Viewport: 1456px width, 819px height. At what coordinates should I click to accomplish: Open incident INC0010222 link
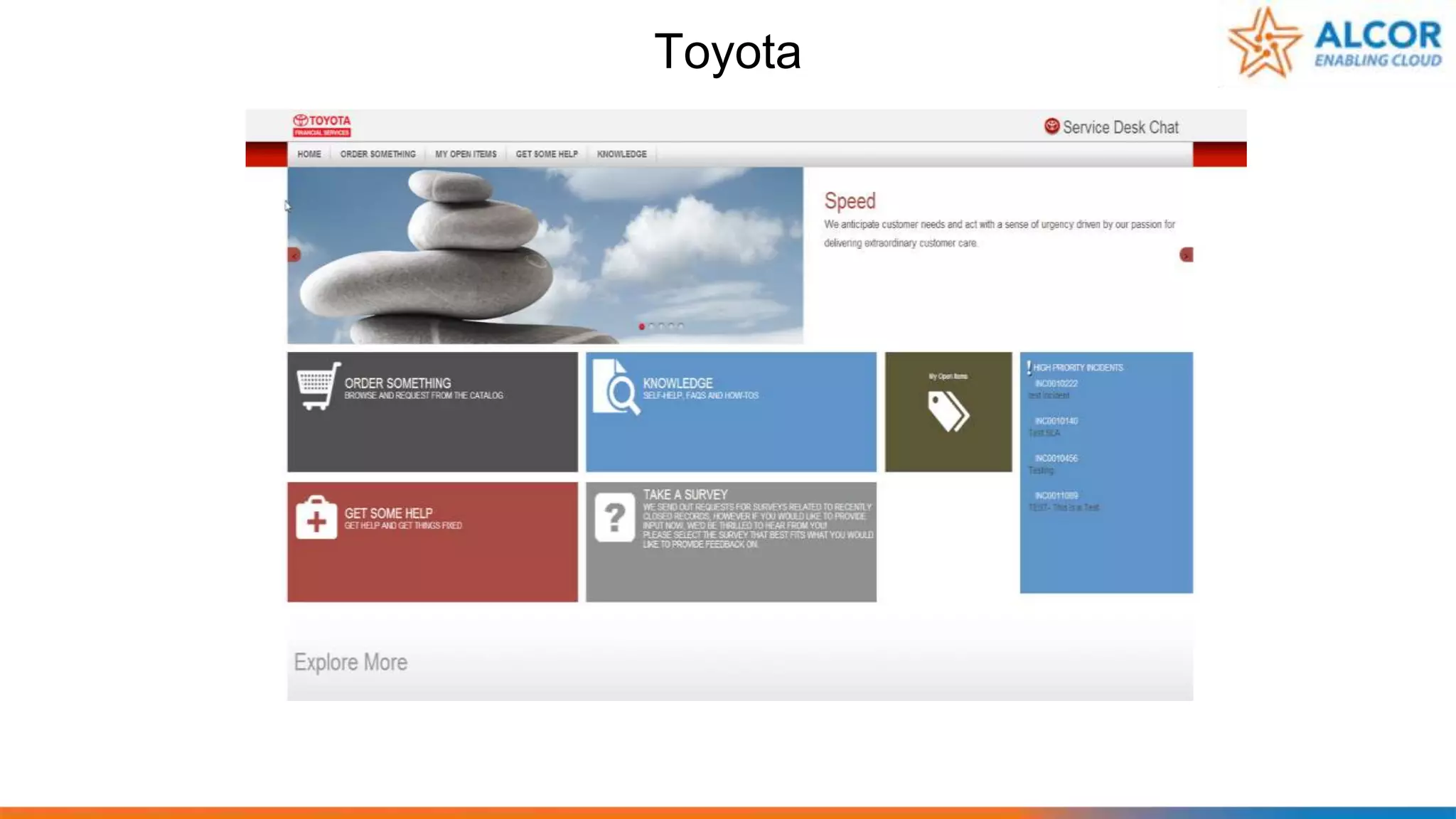(1056, 384)
